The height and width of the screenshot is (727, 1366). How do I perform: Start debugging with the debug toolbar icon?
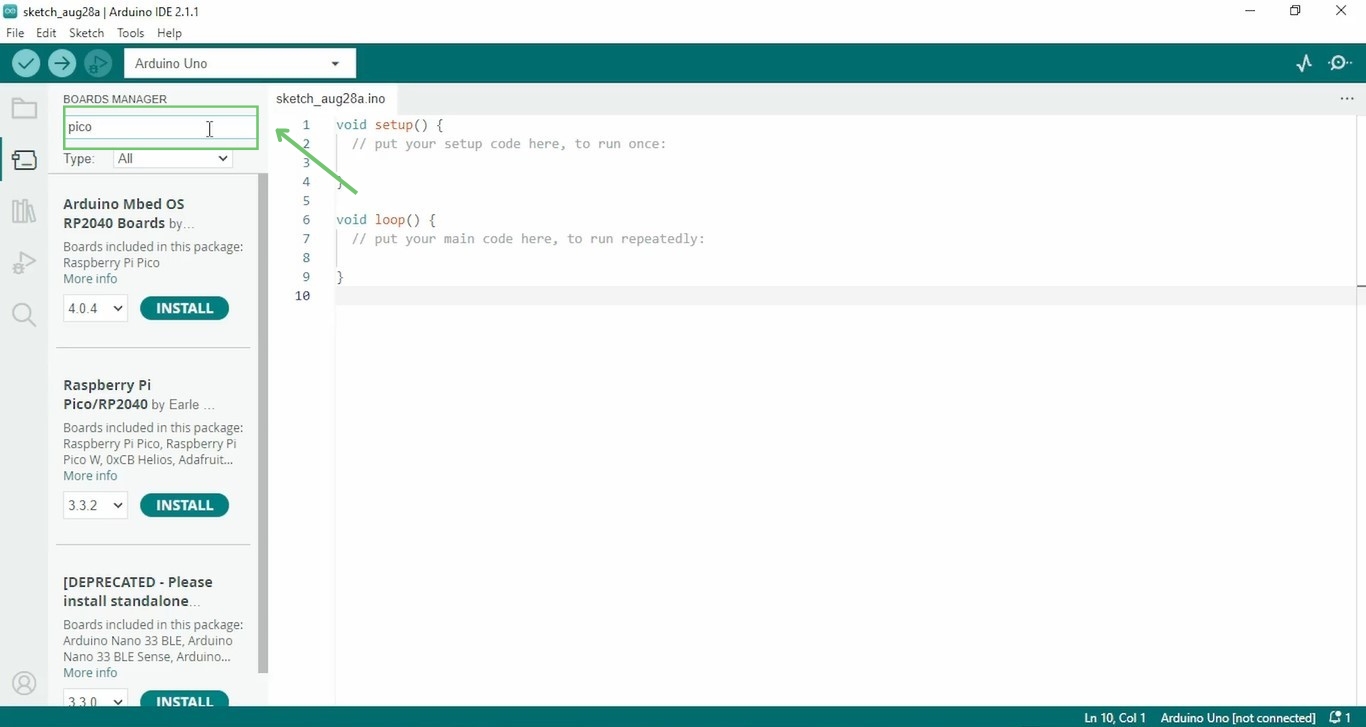97,63
